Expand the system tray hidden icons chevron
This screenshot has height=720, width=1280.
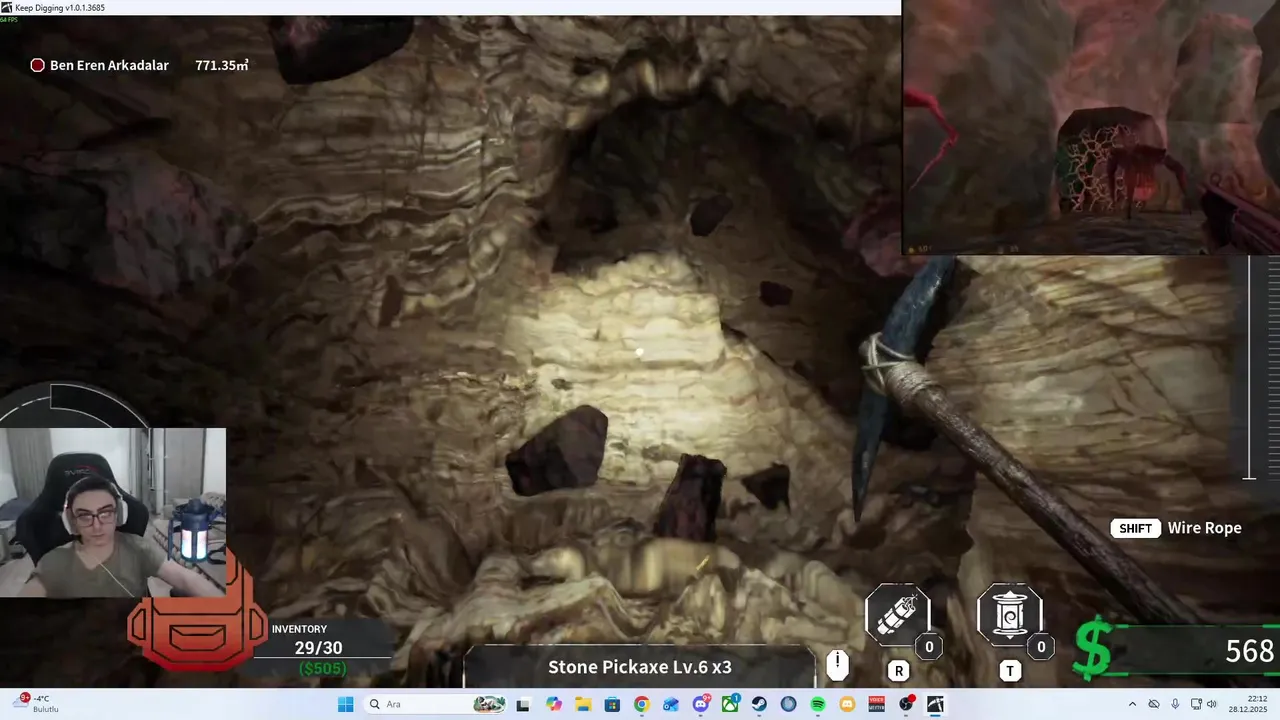[1132, 704]
